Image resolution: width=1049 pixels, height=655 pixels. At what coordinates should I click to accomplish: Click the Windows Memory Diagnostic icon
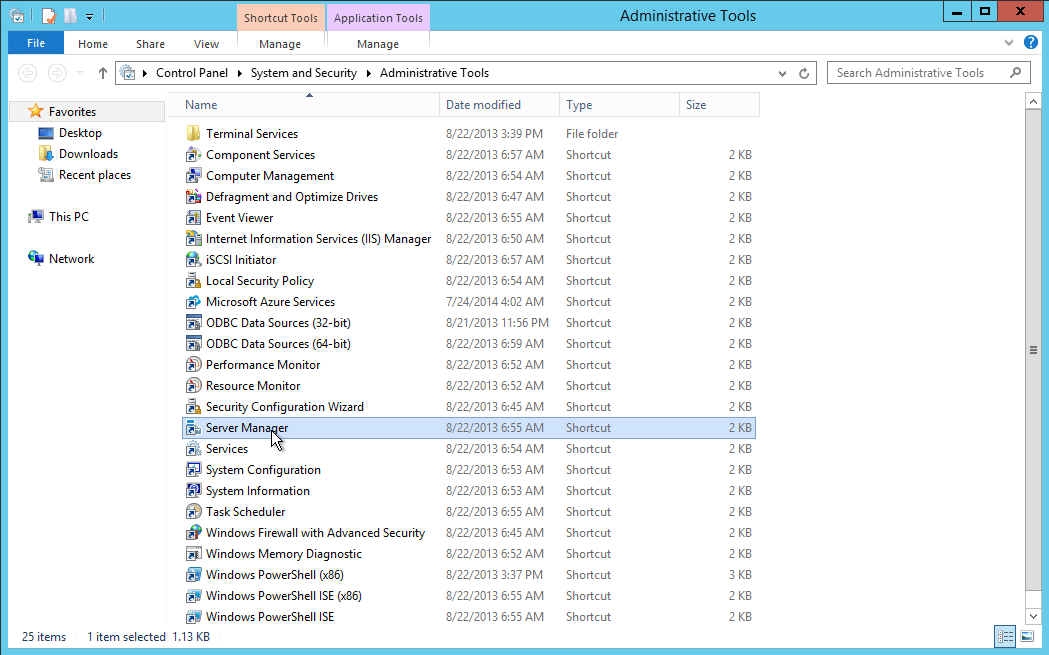pyautogui.click(x=193, y=554)
